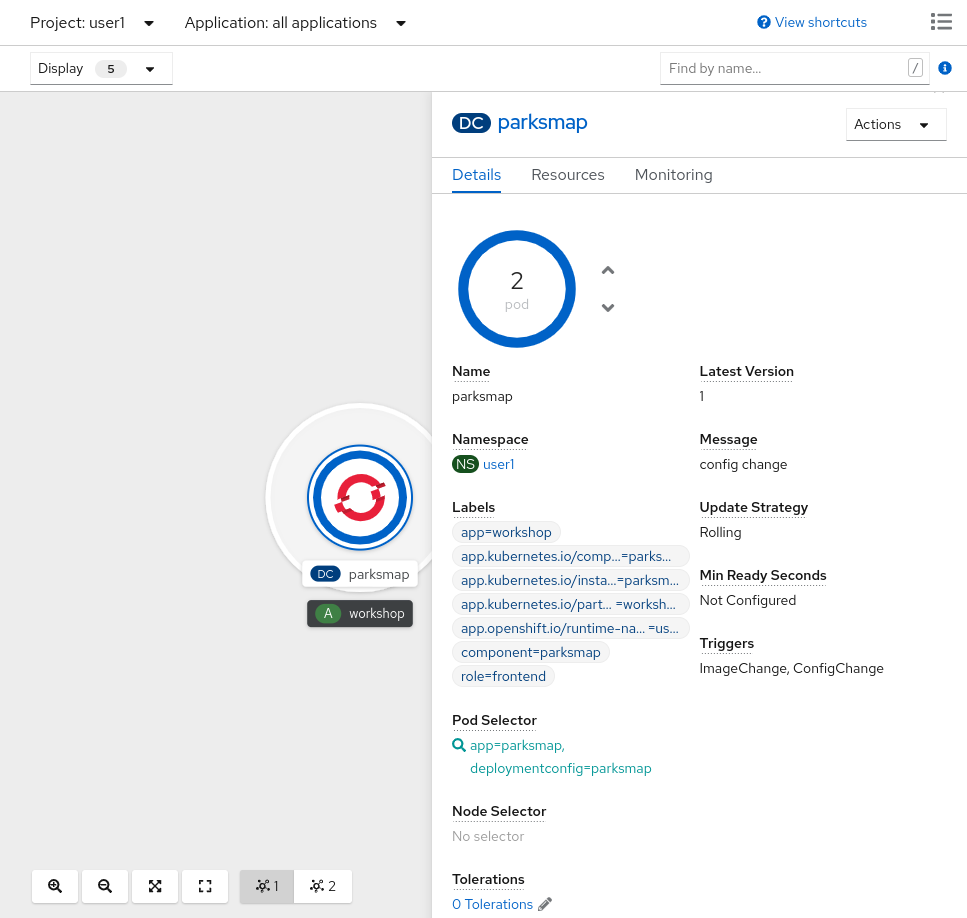Click the fit to screen icon

[x=155, y=886]
